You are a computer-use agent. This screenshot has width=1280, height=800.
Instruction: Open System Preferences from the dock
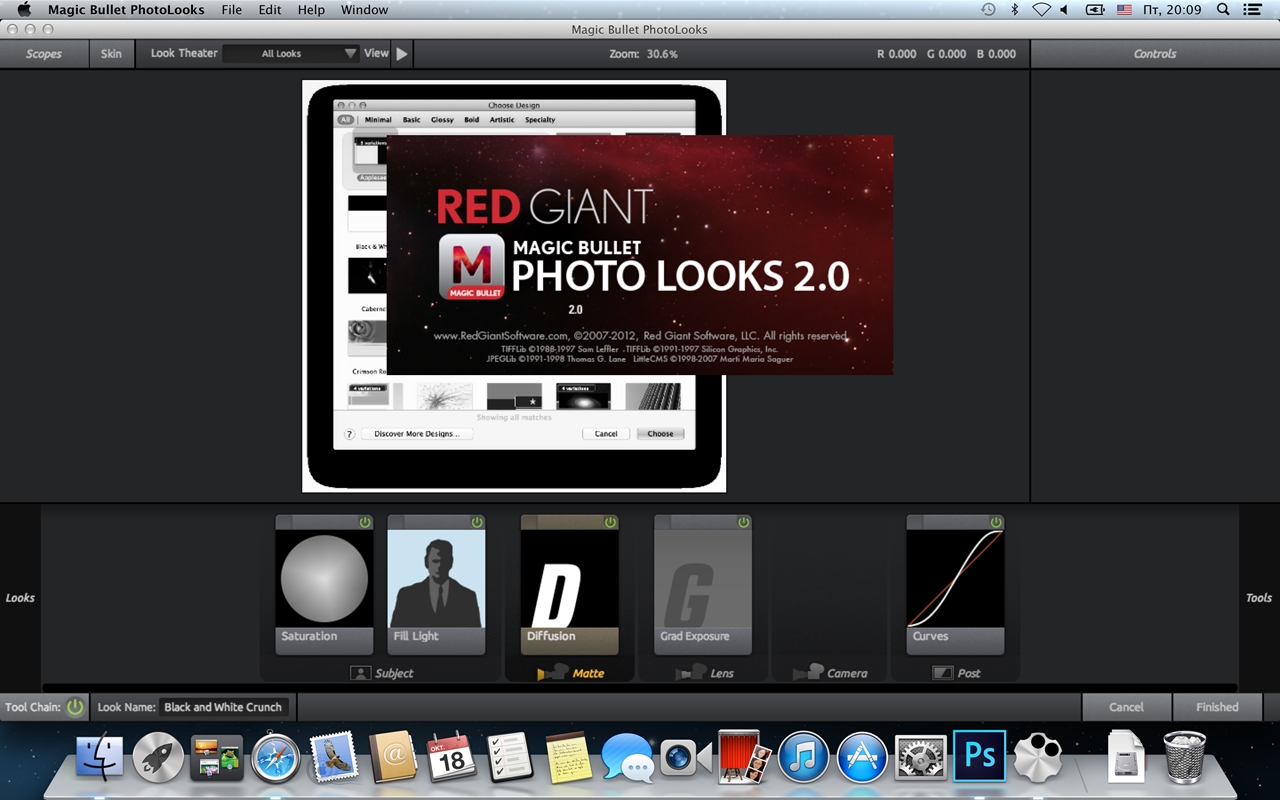pos(920,759)
